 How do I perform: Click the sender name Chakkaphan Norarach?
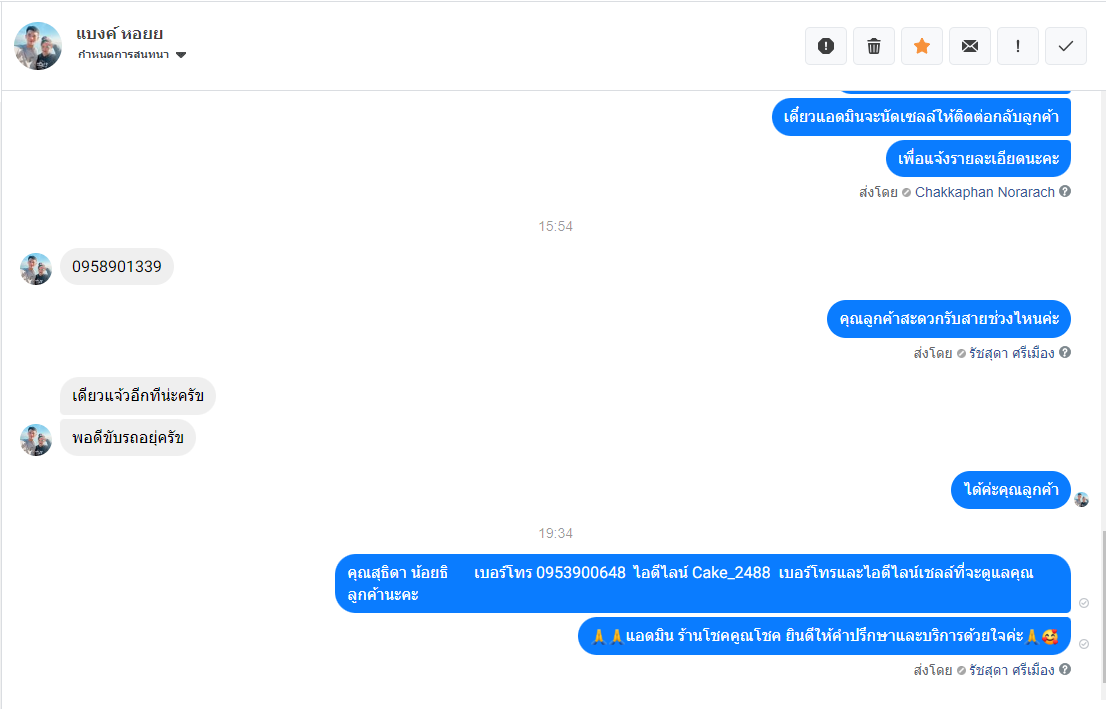click(985, 192)
